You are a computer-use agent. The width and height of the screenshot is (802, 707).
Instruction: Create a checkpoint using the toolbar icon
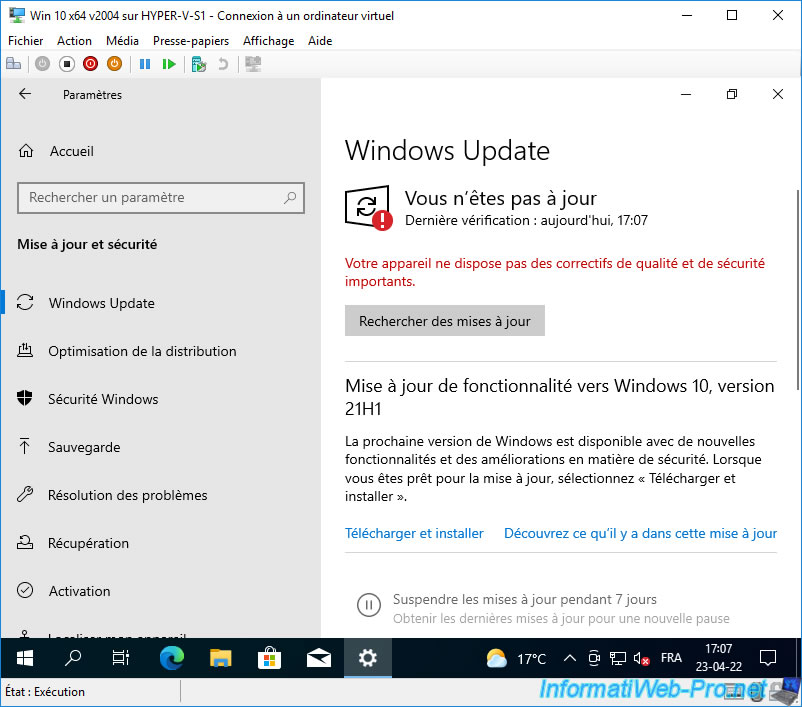click(x=198, y=64)
